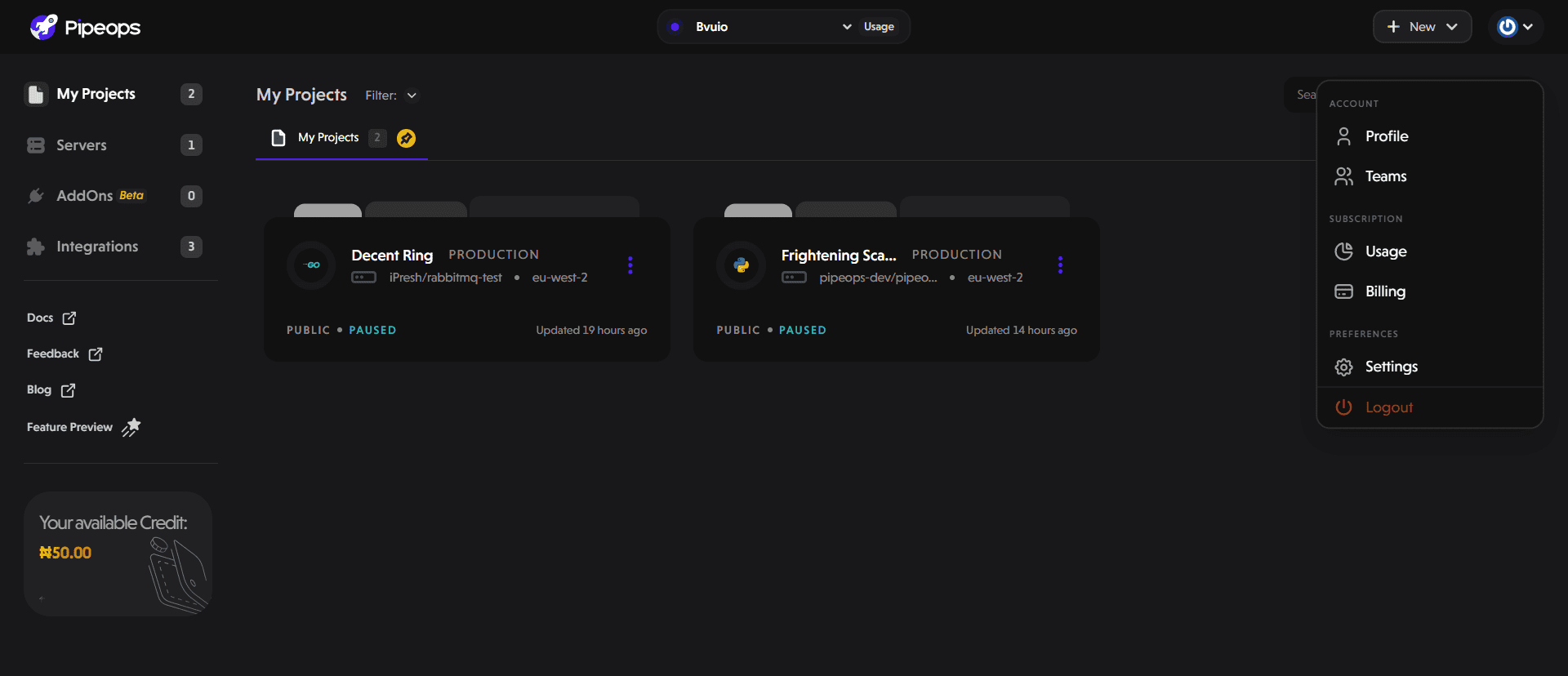Open Billing from account menu
Screen dimensions: 1568x676
(1429, 291)
